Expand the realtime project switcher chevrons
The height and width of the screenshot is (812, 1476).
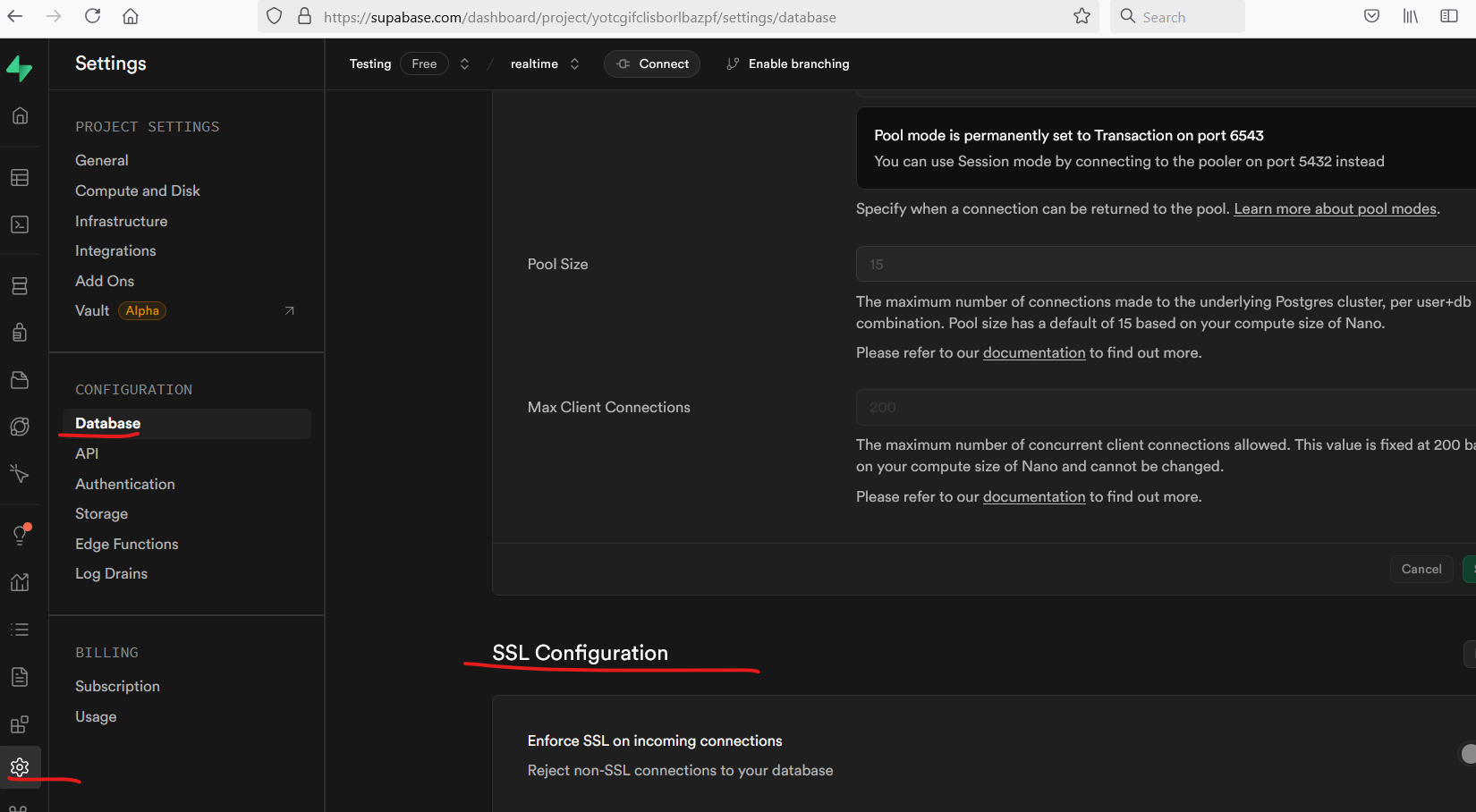point(574,63)
